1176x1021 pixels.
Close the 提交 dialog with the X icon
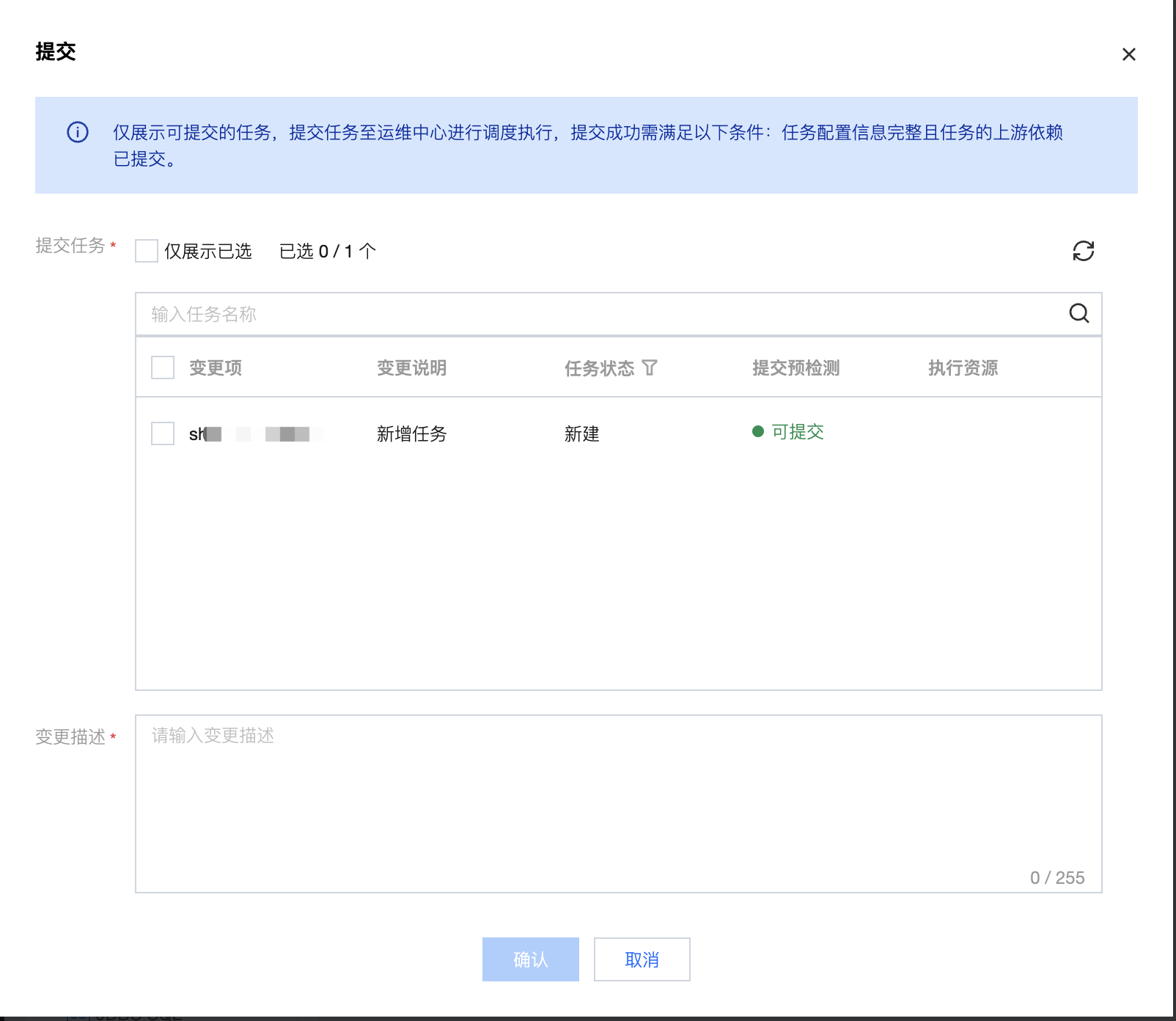click(x=1128, y=54)
